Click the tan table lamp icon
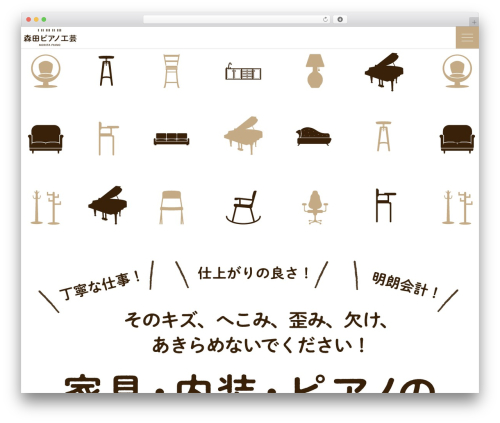 [x=315, y=71]
